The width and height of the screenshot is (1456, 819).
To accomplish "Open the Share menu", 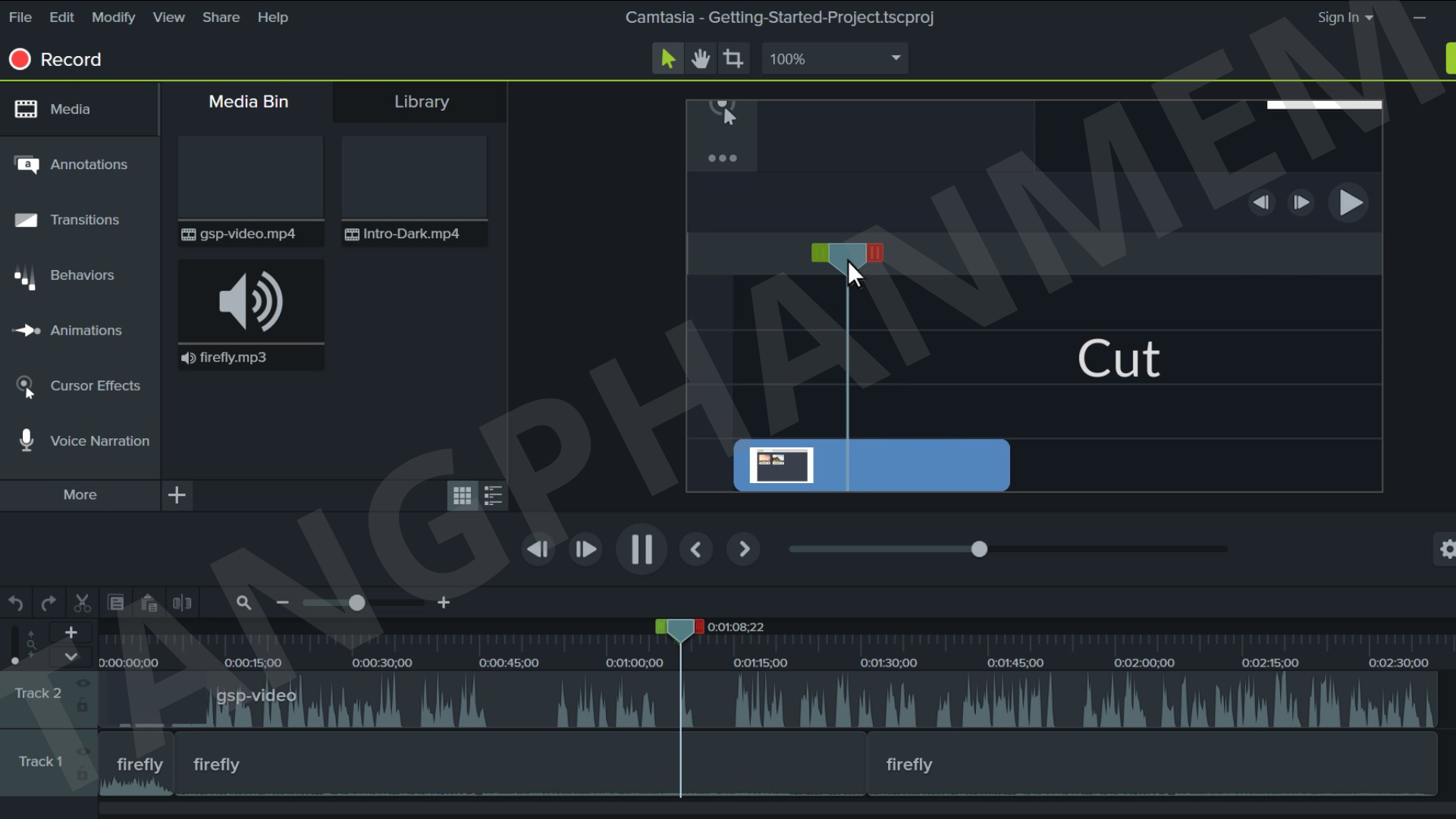I will (221, 17).
